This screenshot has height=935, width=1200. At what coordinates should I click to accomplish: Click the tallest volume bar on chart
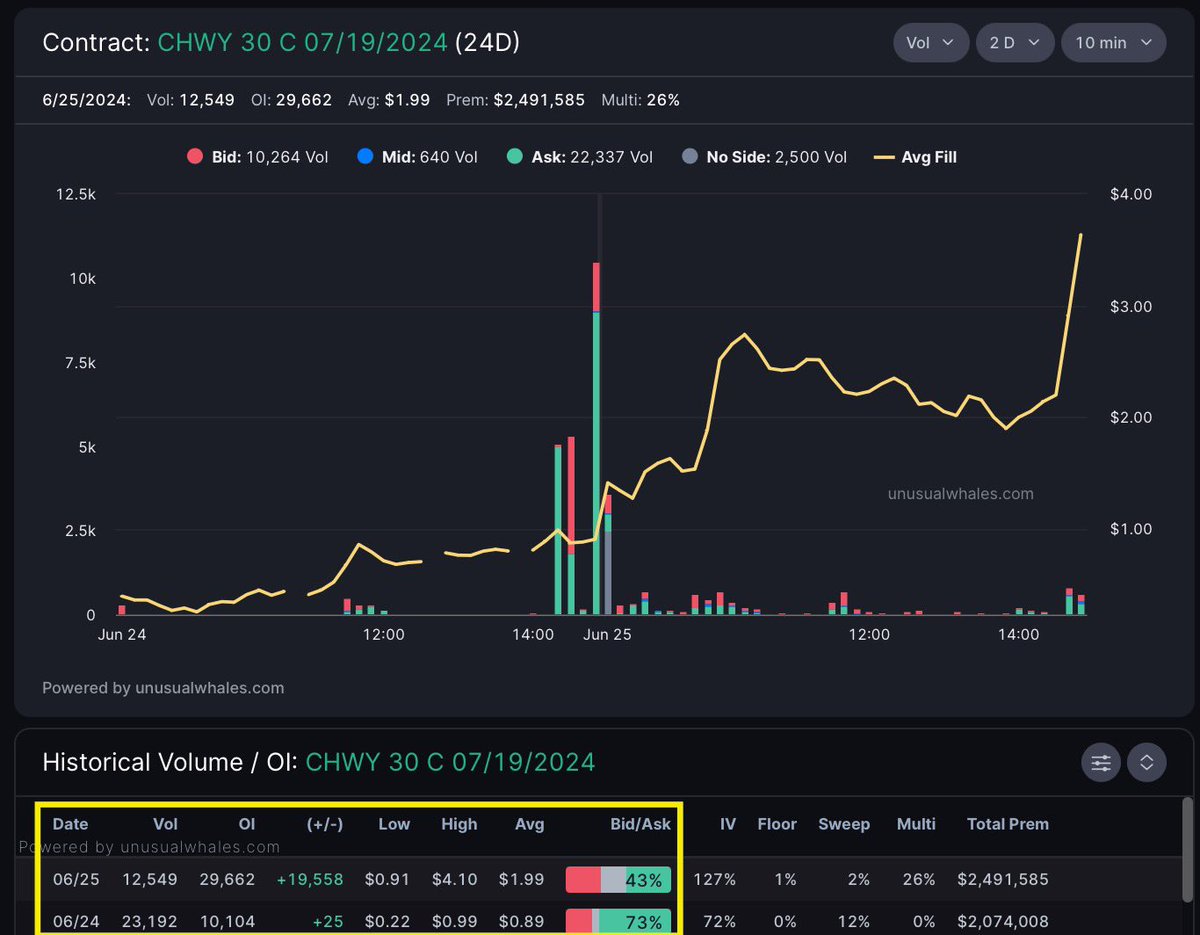(x=596, y=438)
